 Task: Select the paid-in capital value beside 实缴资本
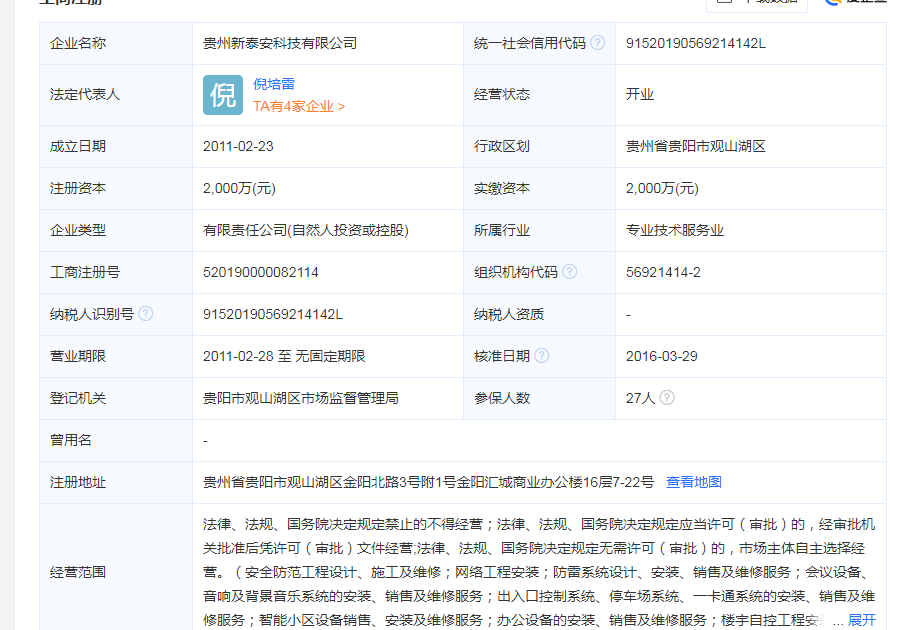tap(662, 189)
